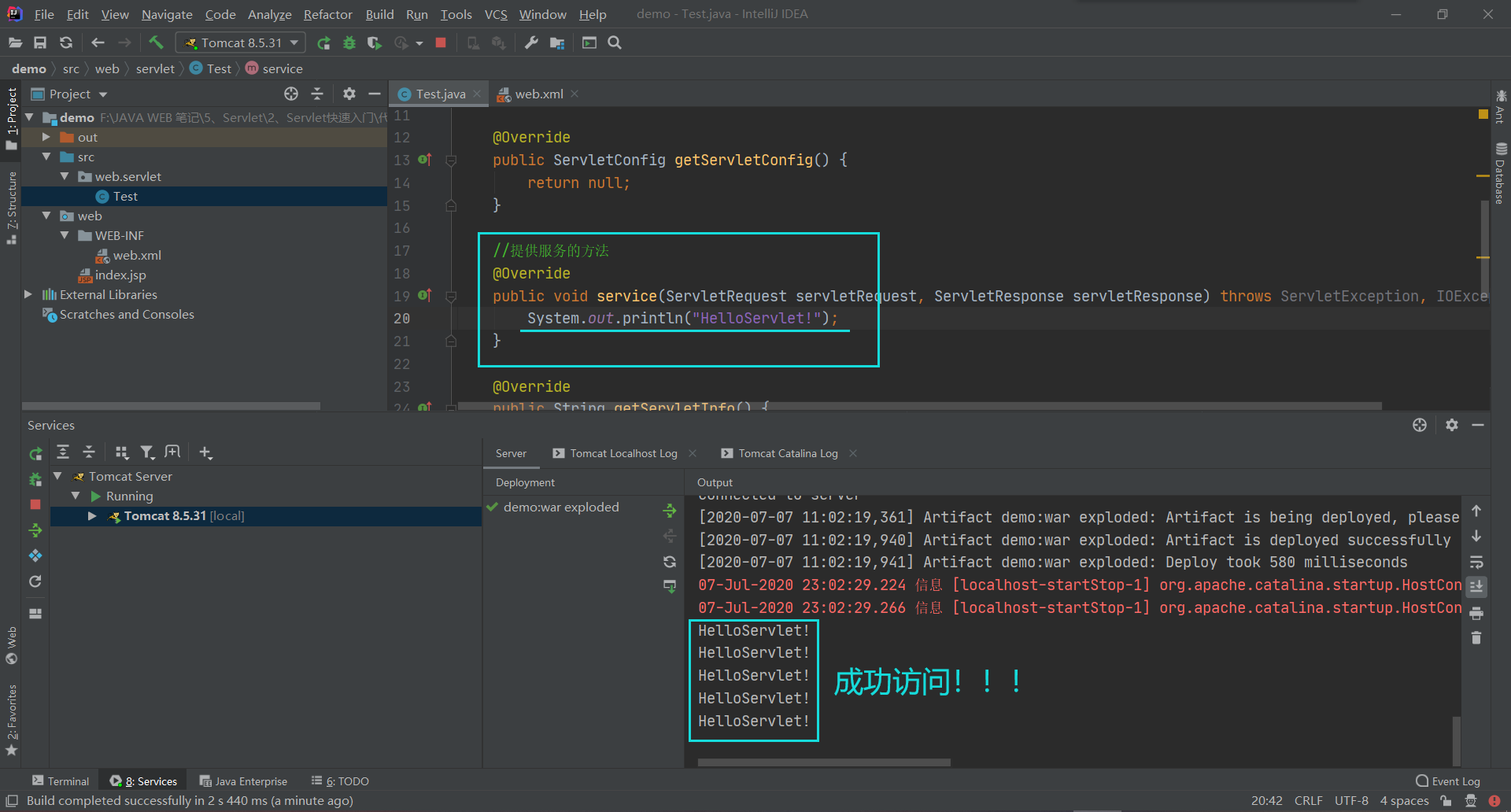Click the Synchronize toolbar icon
The width and height of the screenshot is (1511, 812).
click(x=66, y=42)
